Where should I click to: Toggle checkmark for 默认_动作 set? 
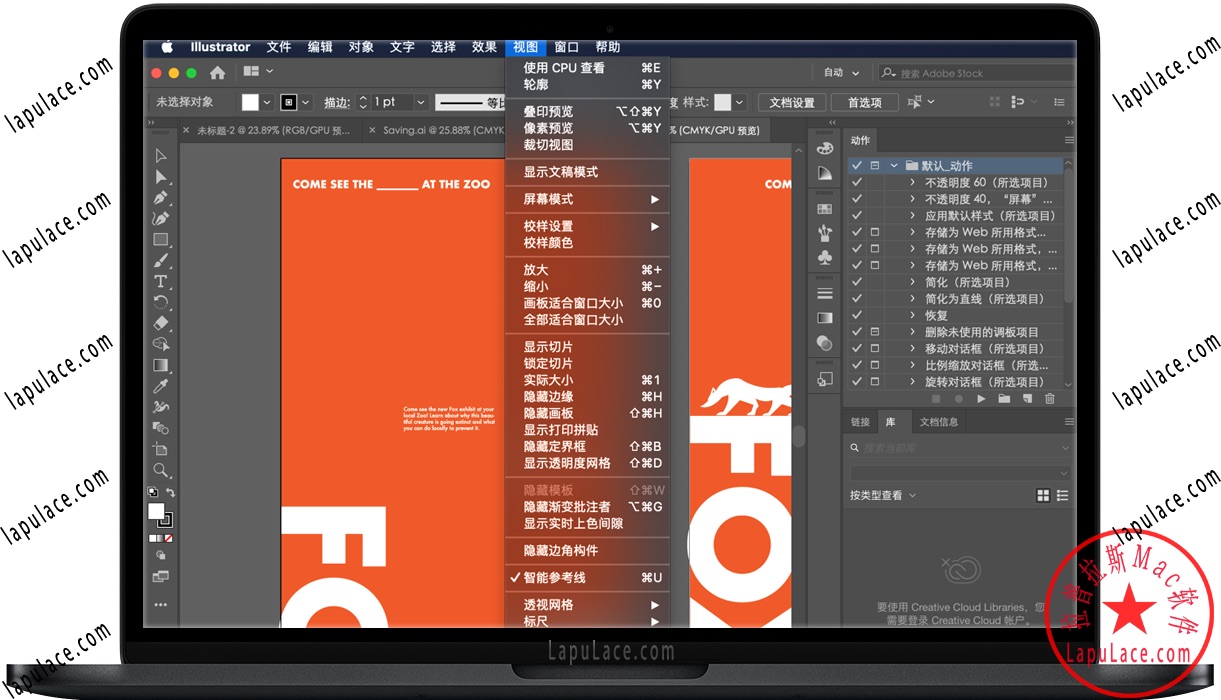857,166
